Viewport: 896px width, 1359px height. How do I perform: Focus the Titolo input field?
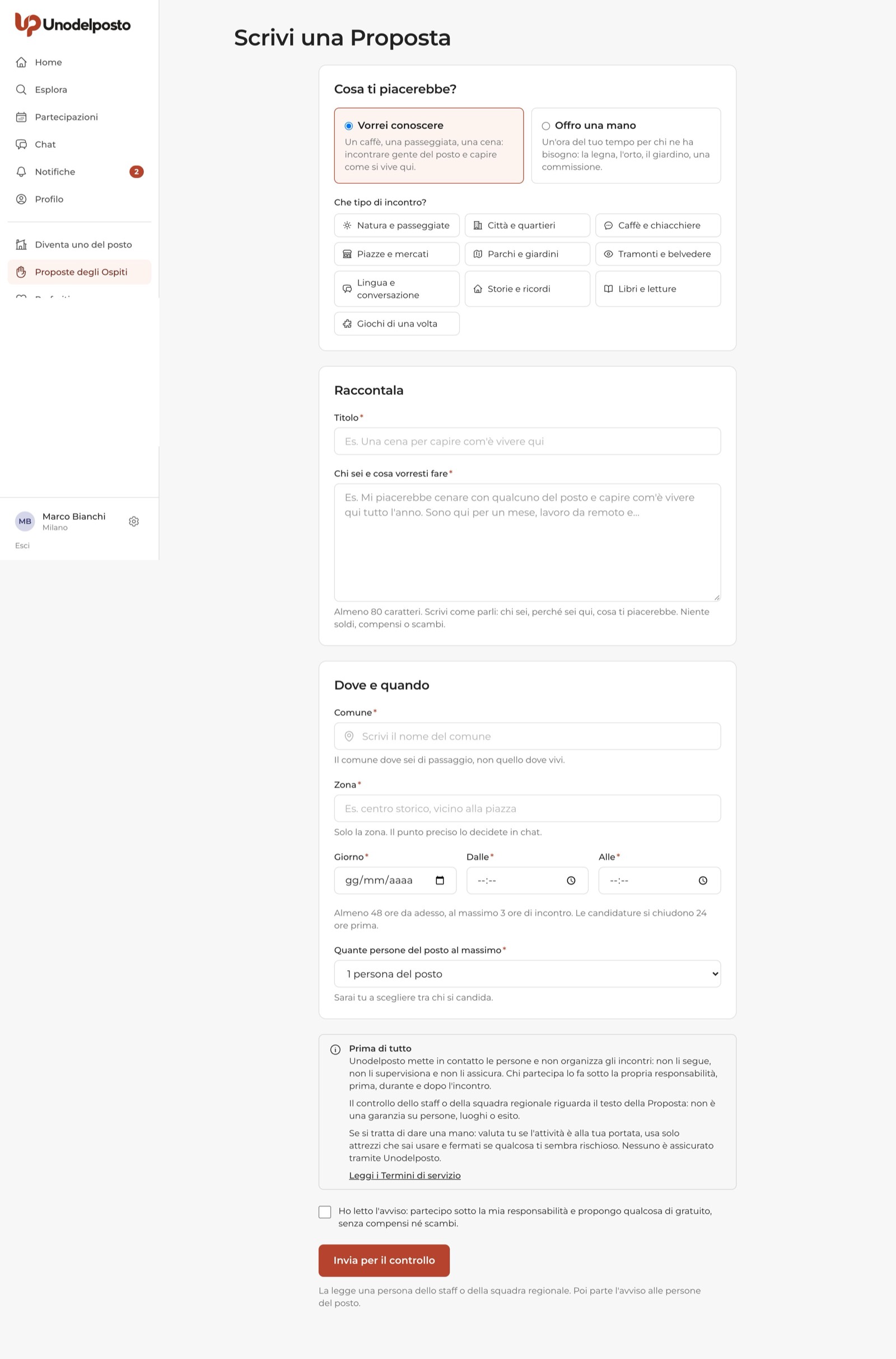click(527, 441)
